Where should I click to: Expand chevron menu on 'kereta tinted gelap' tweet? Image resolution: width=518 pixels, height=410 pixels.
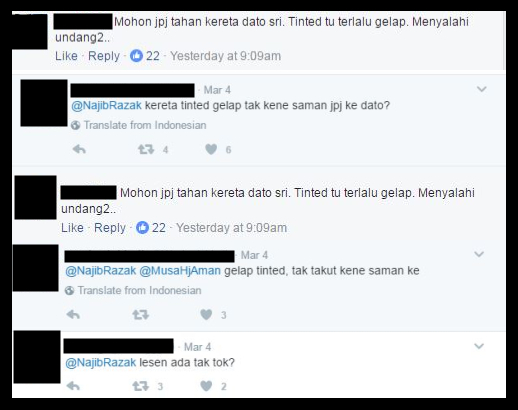tap(482, 89)
